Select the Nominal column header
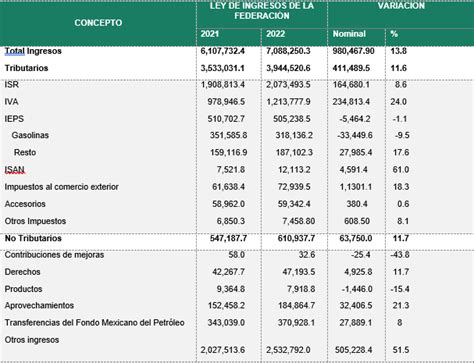Screen dimensions: 474x363 (x=349, y=34)
